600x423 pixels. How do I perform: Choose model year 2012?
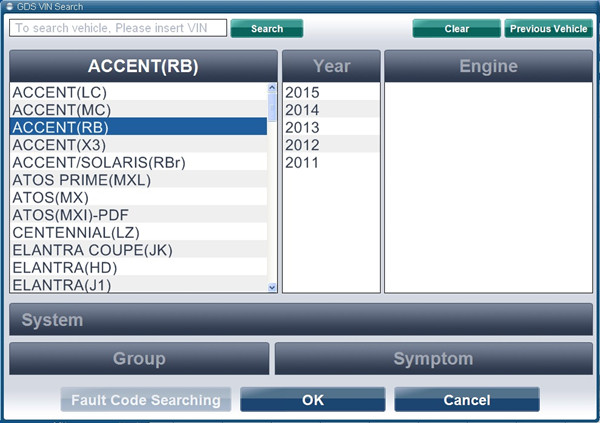click(331, 144)
